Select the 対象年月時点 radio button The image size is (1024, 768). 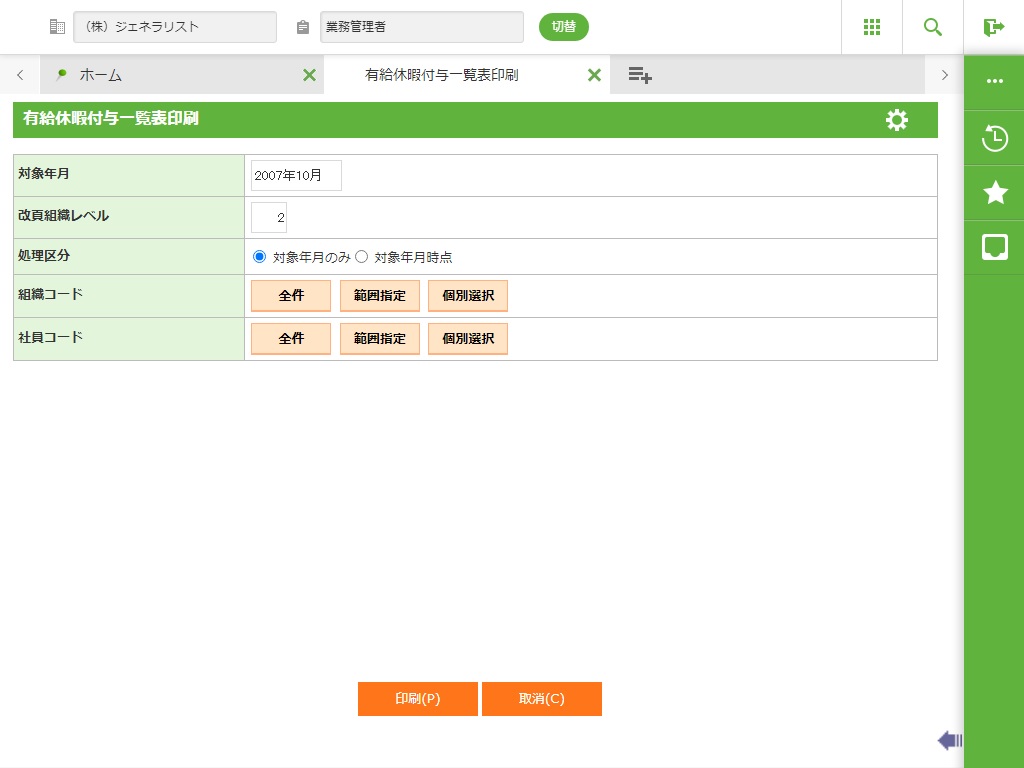pos(362,257)
